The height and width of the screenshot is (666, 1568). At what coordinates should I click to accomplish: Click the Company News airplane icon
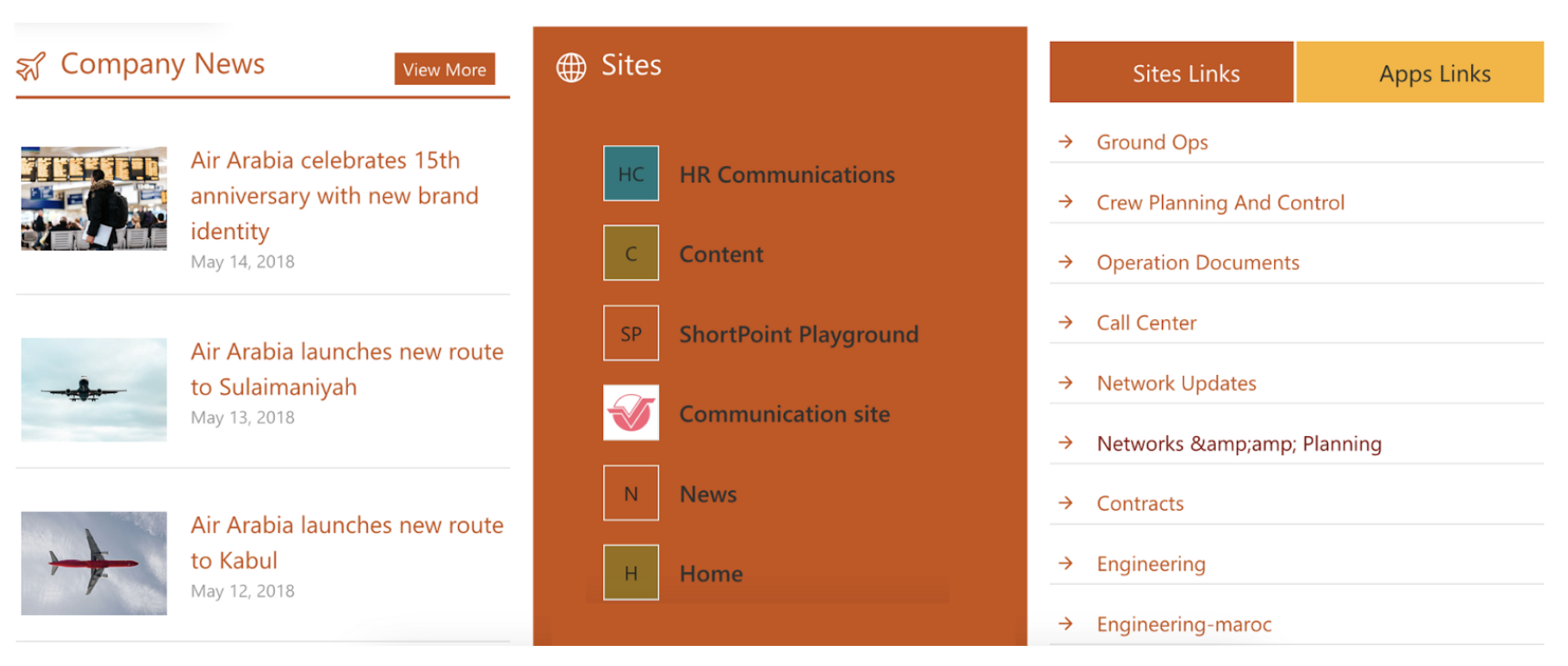tap(31, 66)
